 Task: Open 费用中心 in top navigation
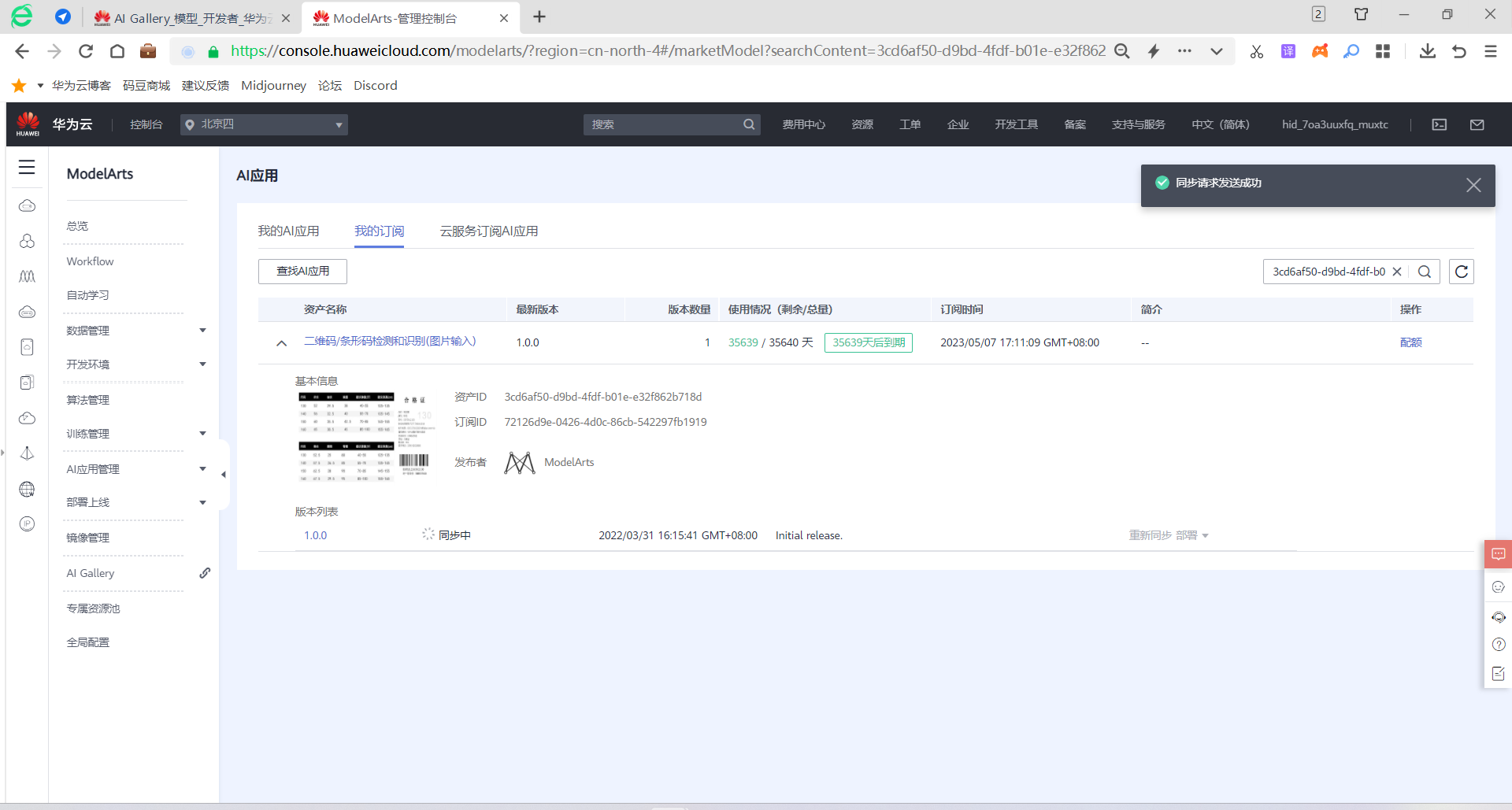[x=803, y=124]
